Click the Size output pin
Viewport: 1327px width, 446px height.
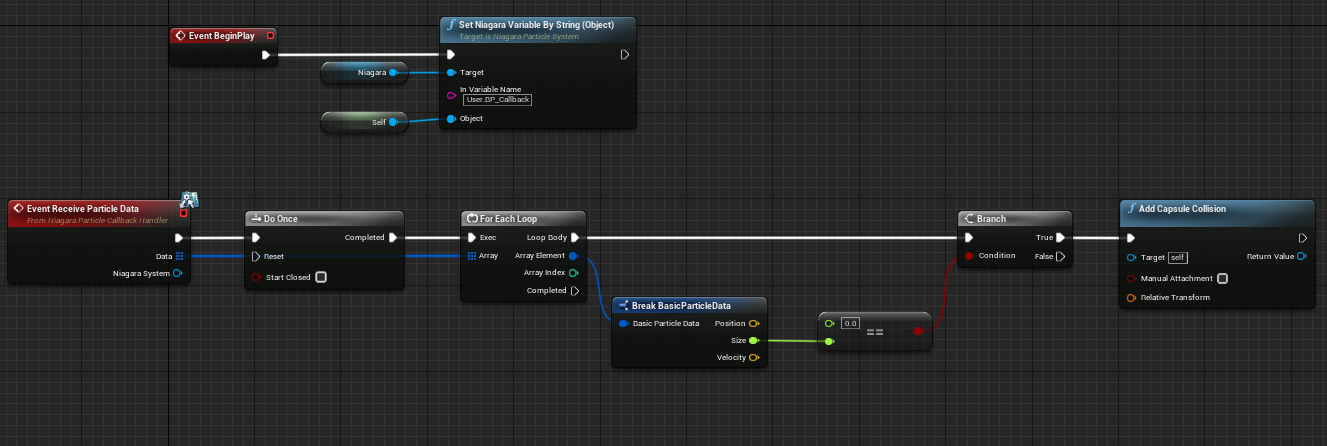754,341
